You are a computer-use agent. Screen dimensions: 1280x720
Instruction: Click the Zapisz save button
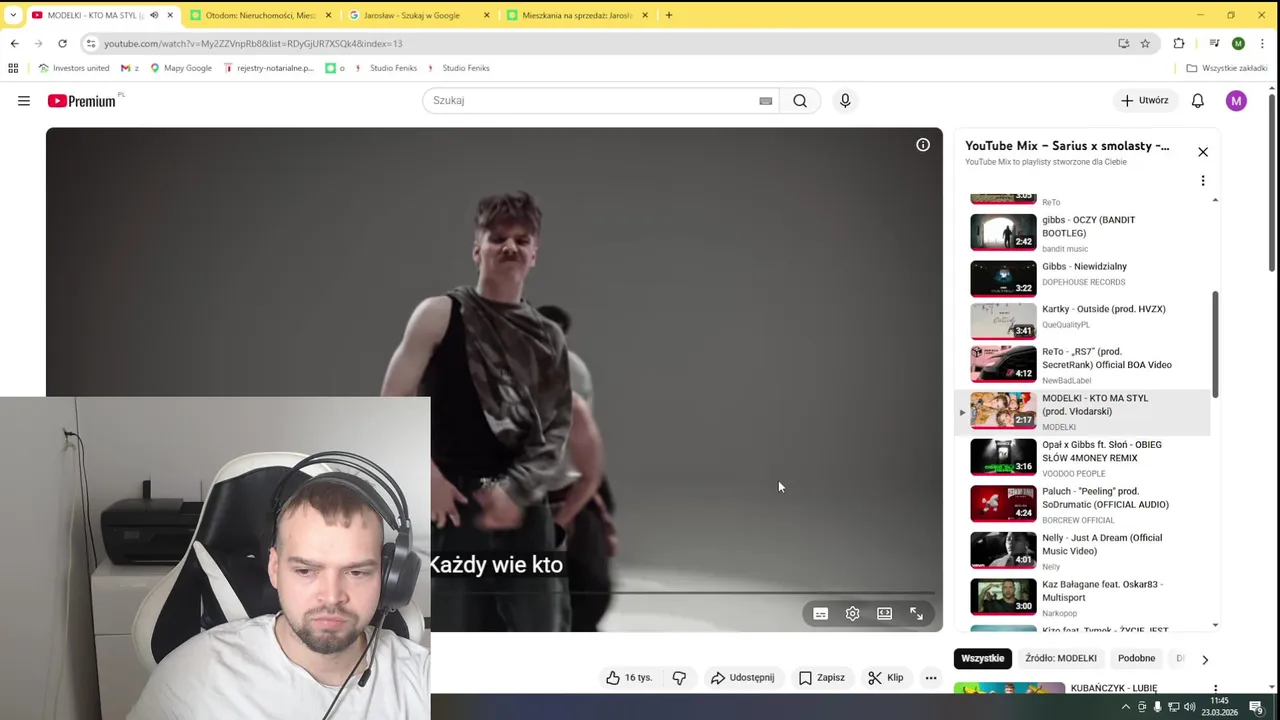click(x=821, y=678)
